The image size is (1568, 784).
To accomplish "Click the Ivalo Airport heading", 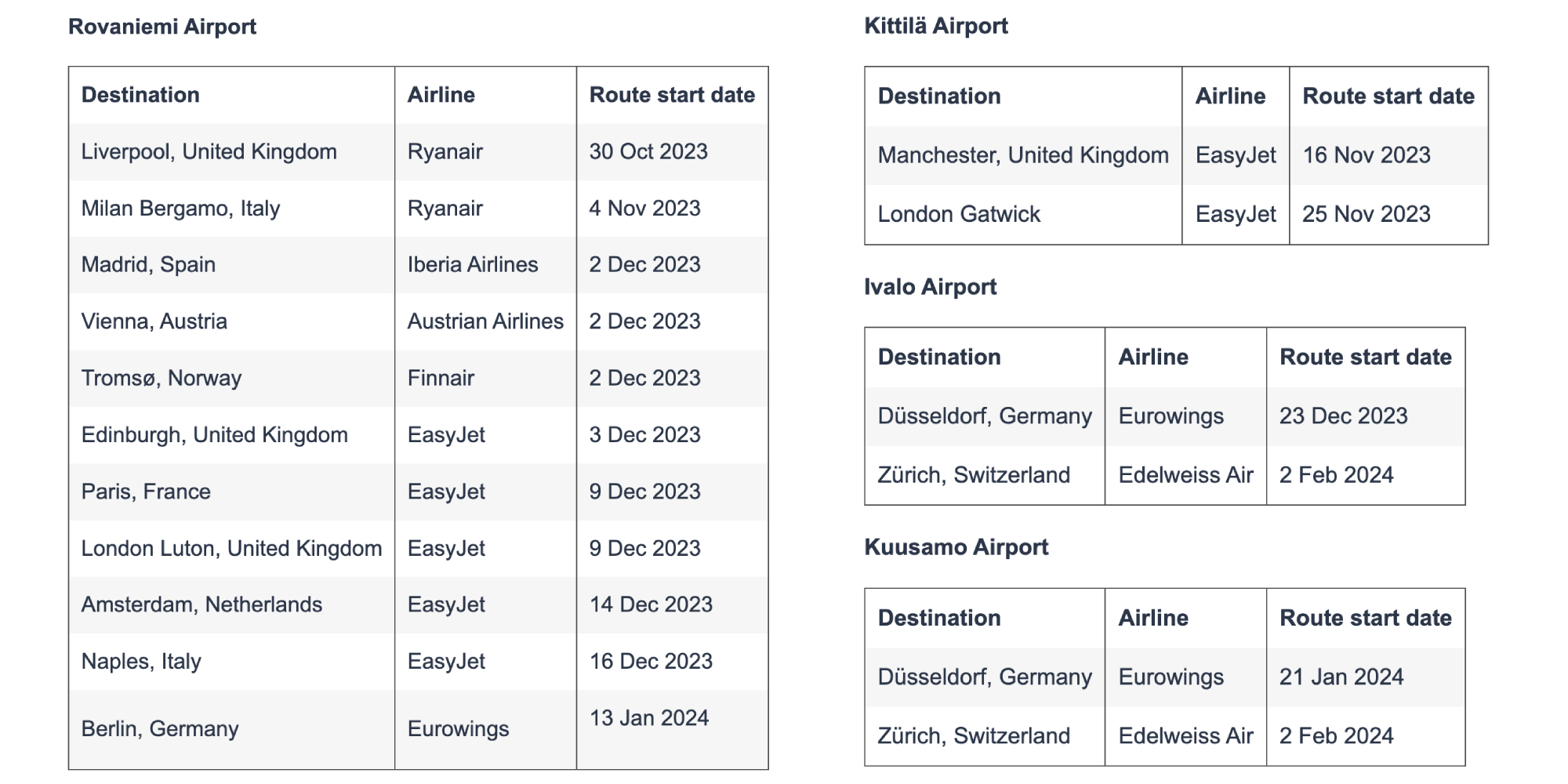I will [931, 287].
